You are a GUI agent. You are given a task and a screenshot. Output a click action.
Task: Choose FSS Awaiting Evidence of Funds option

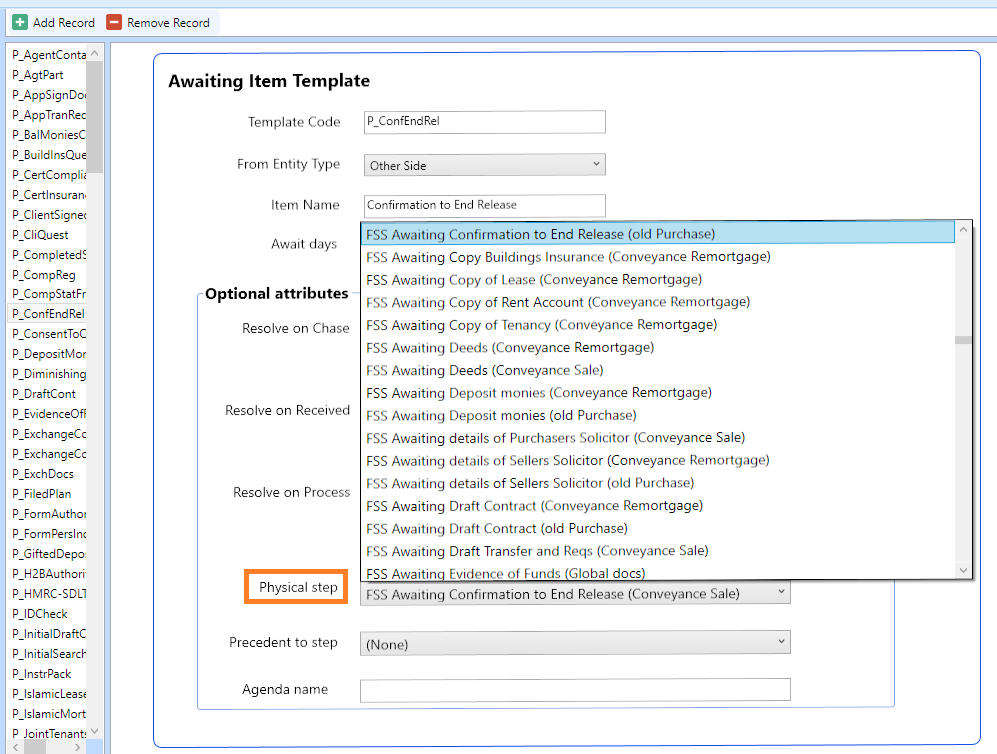tap(505, 573)
